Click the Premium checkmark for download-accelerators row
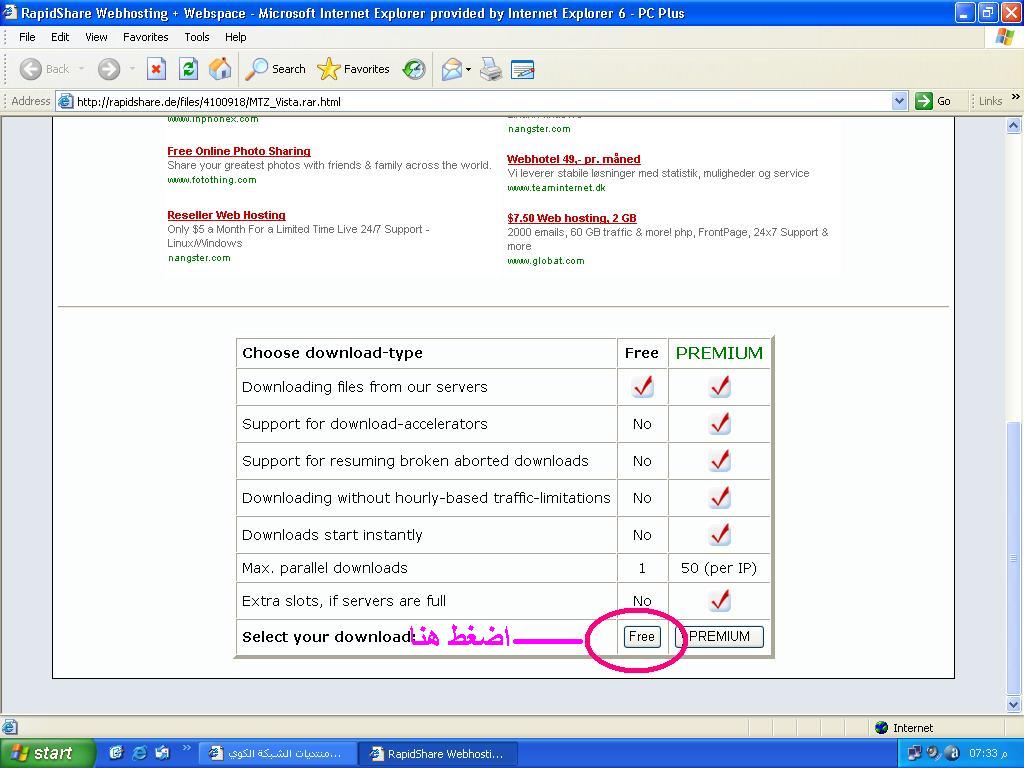 720,423
